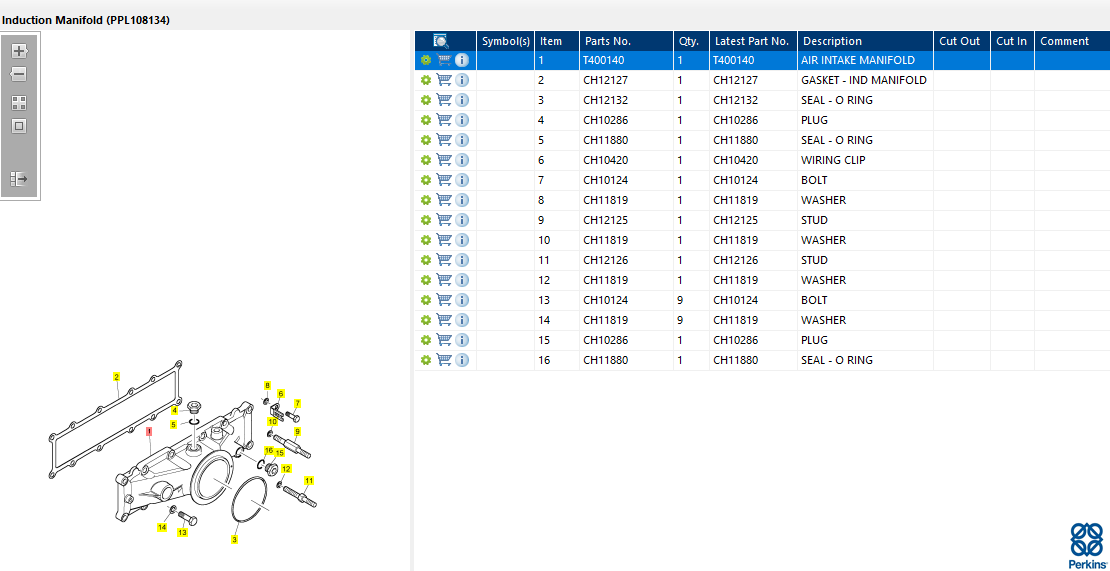
Task: Click the Cut Out column header
Action: click(x=962, y=41)
